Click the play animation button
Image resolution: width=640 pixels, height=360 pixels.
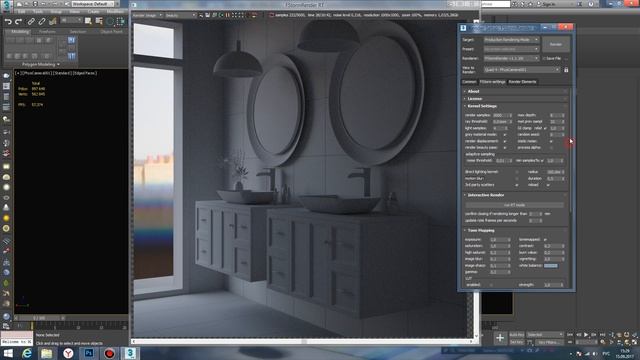tap(586, 335)
